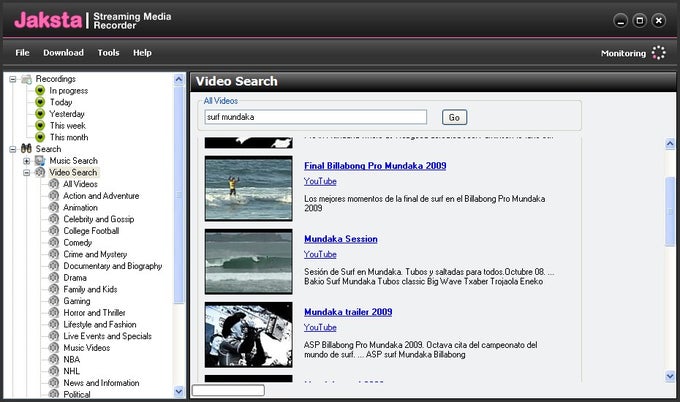
Task: Open YouTube link under Mundaka trailer 2009
Action: 320,328
